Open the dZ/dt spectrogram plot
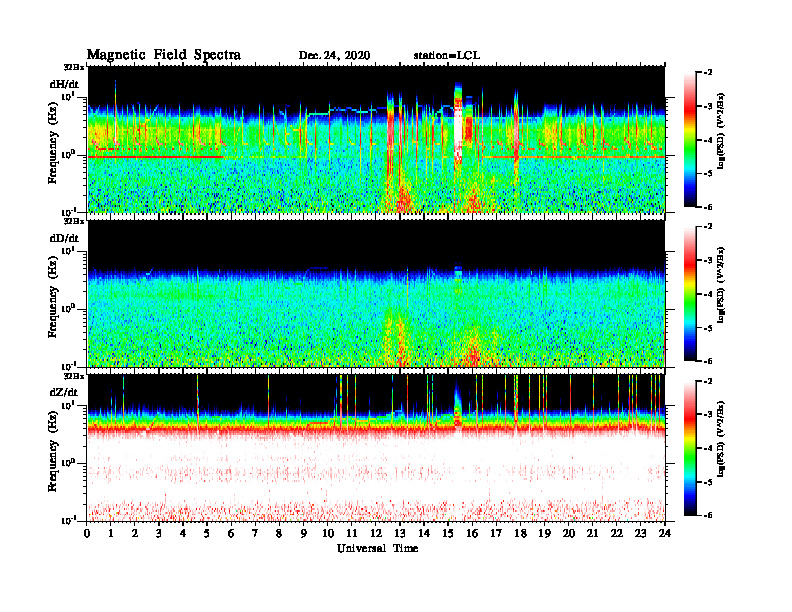This screenshot has width=792, height=612. coord(376,448)
